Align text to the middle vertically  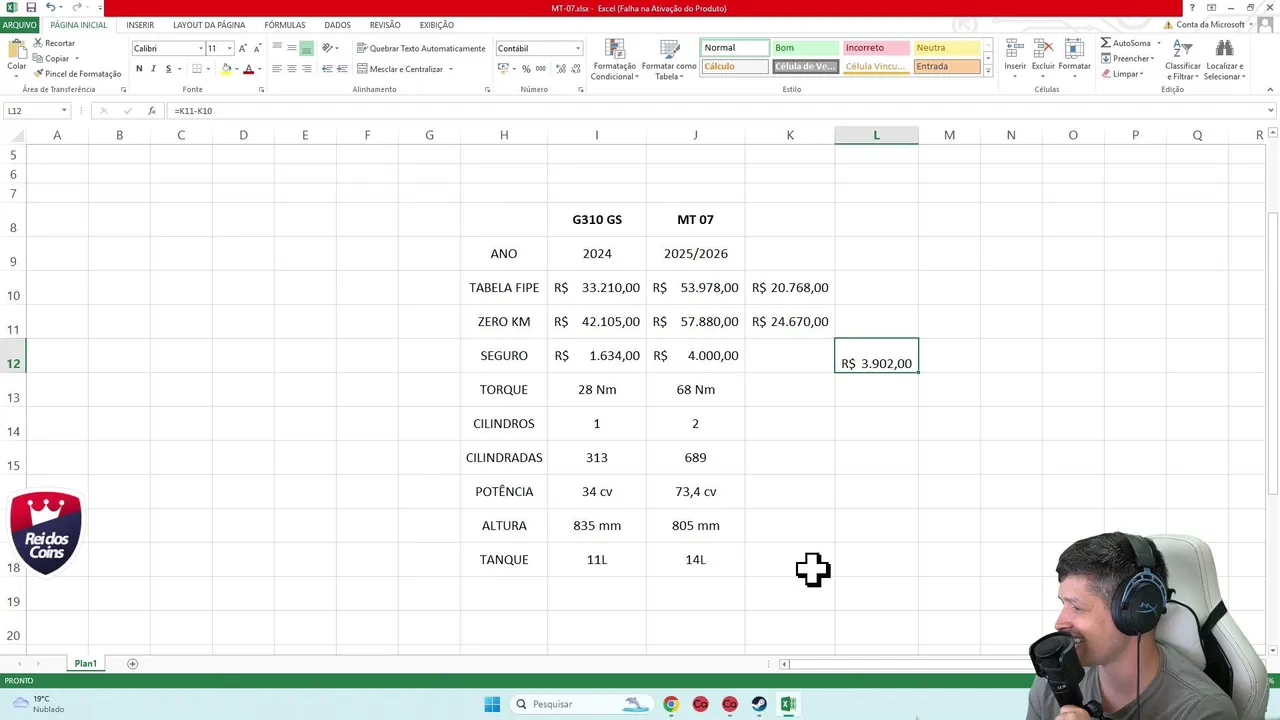pos(292,48)
